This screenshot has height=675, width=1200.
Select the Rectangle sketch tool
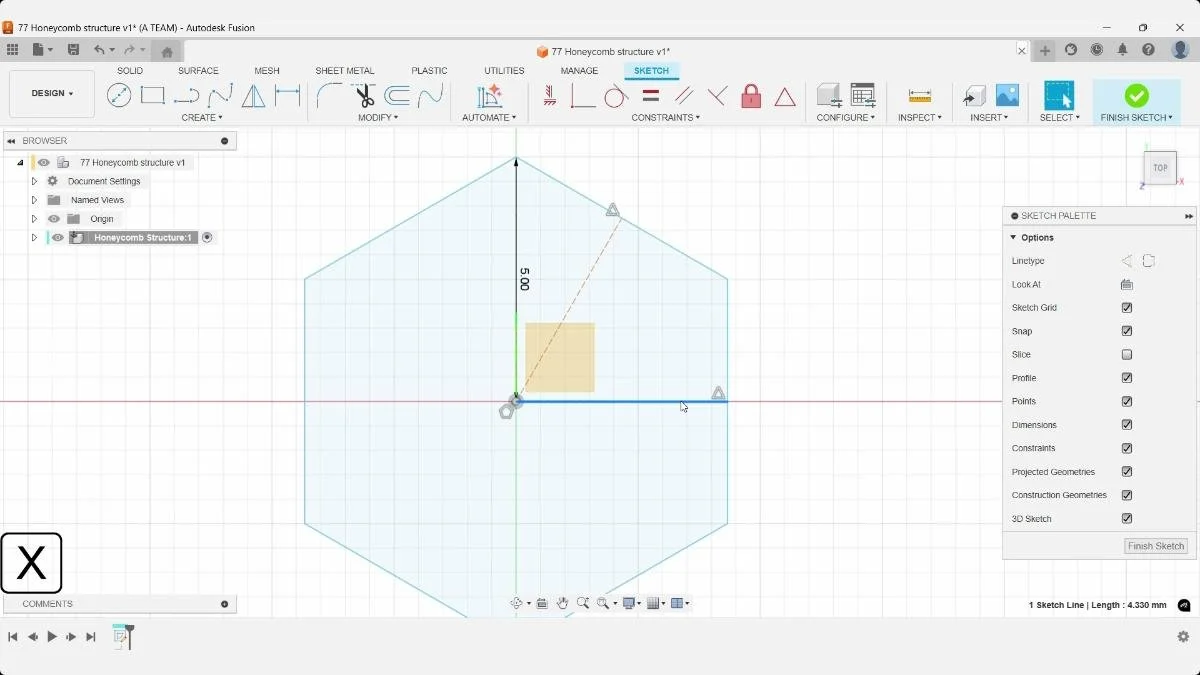[152, 96]
